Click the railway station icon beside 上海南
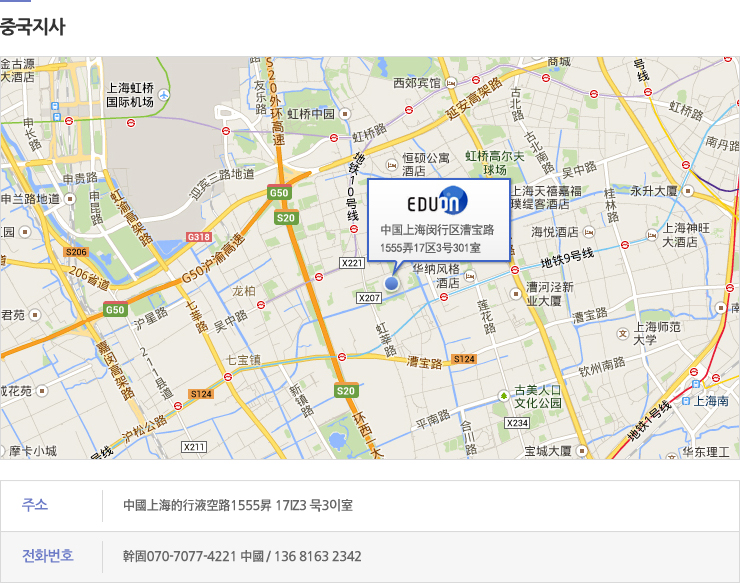Image resolution: width=740 pixels, height=583 pixels. click(686, 401)
